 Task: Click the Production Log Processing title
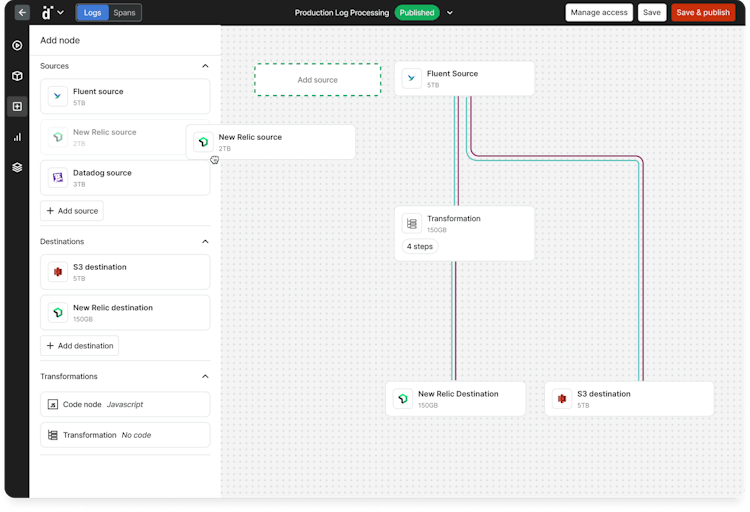click(x=342, y=13)
